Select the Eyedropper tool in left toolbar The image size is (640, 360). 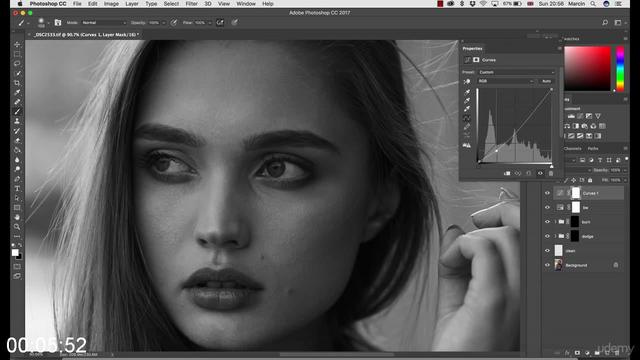[17, 92]
